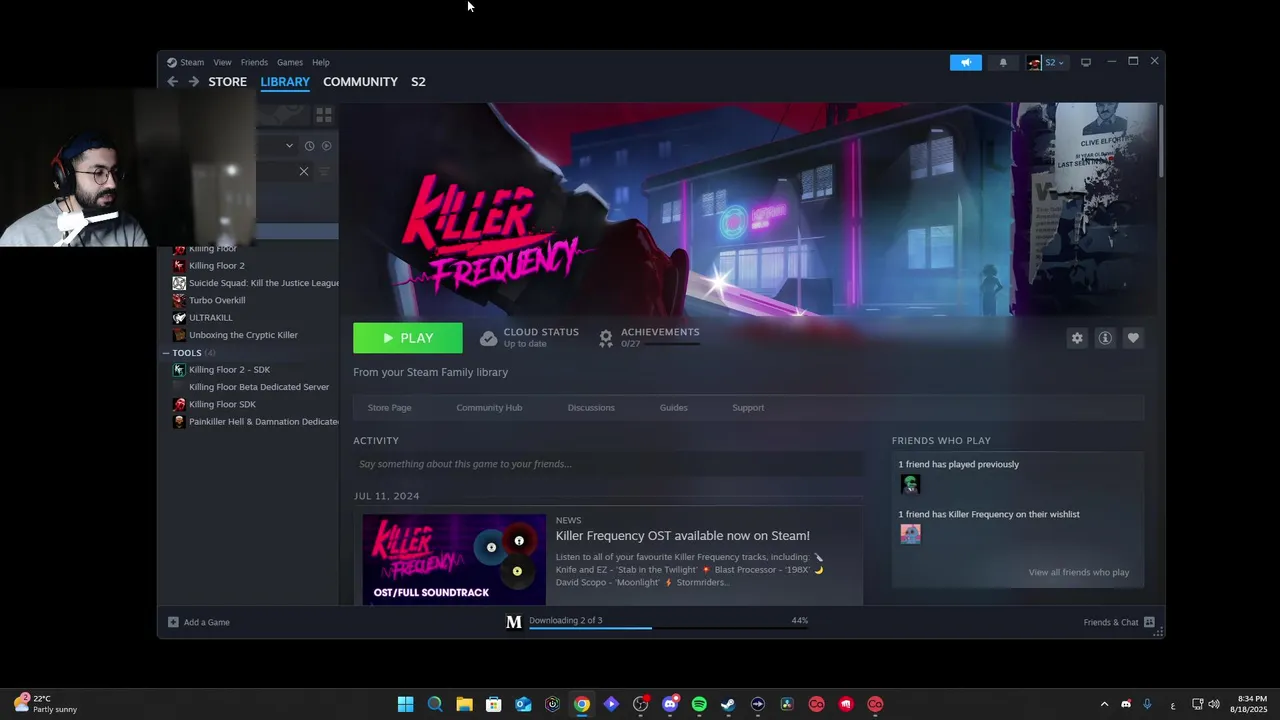Open the Steam notifications bell
This screenshot has width=1280, height=720.
click(x=1003, y=62)
